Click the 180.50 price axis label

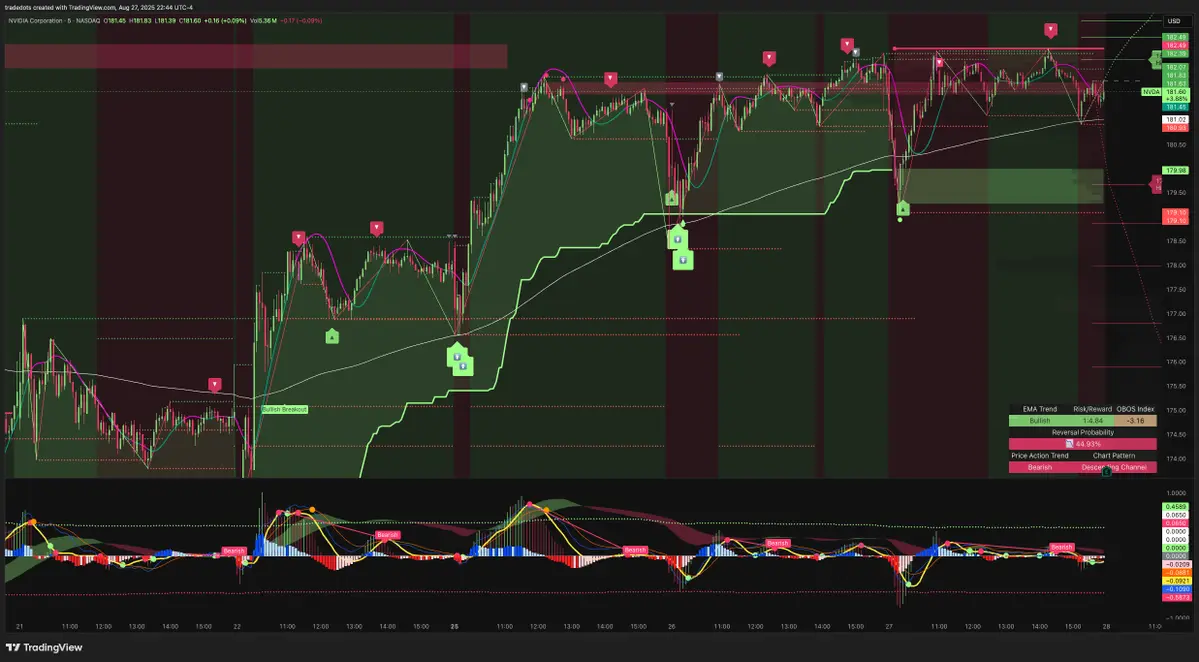(x=1176, y=144)
